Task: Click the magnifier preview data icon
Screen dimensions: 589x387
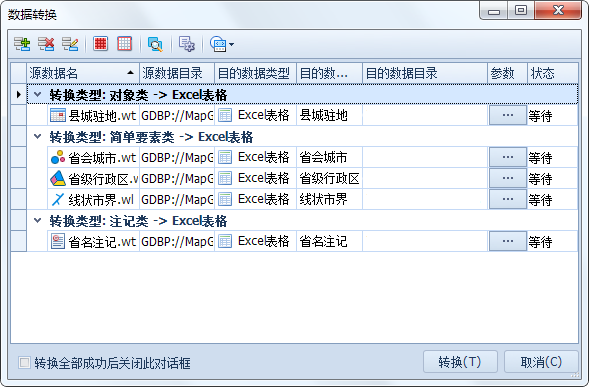Action: point(155,44)
